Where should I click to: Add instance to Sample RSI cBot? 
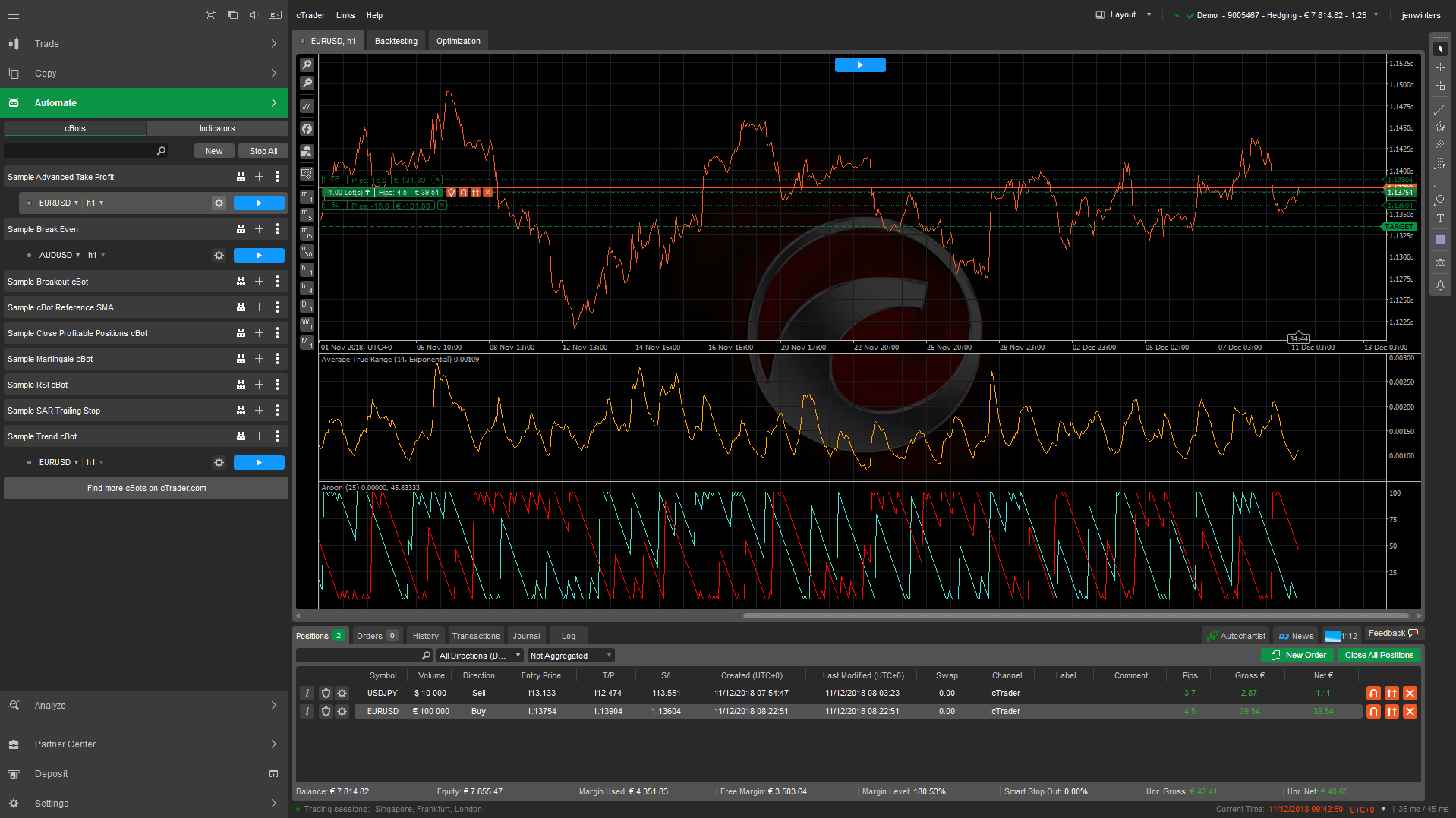coord(259,385)
